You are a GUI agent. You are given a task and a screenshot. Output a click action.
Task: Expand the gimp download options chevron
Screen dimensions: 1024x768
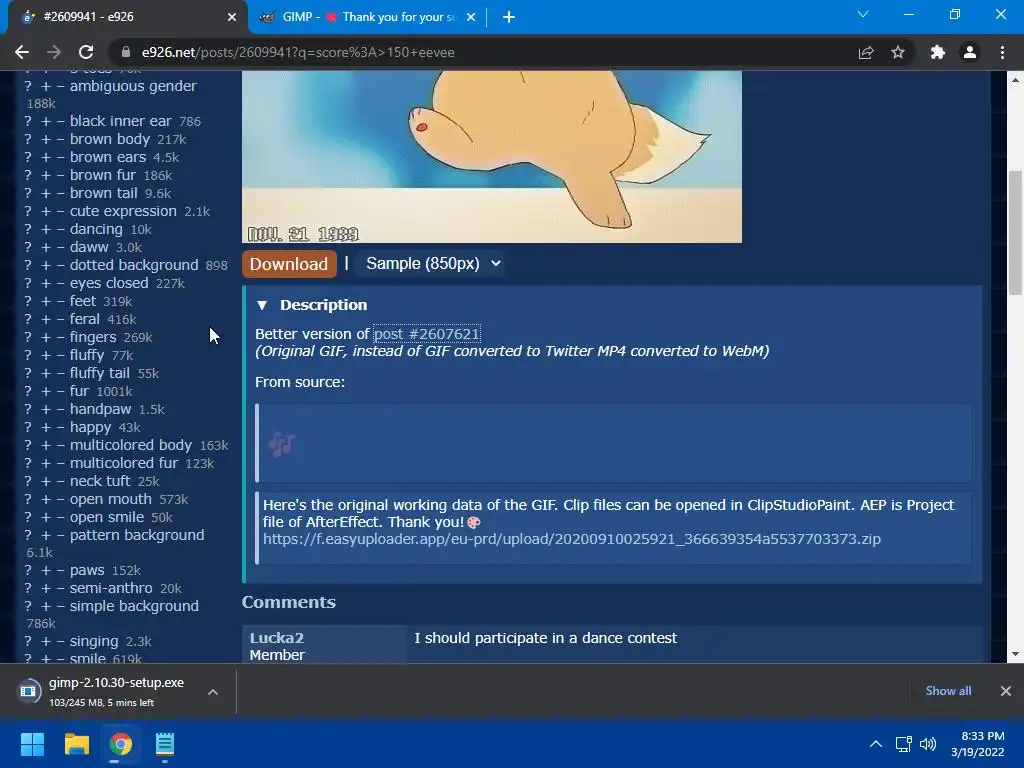click(x=213, y=692)
